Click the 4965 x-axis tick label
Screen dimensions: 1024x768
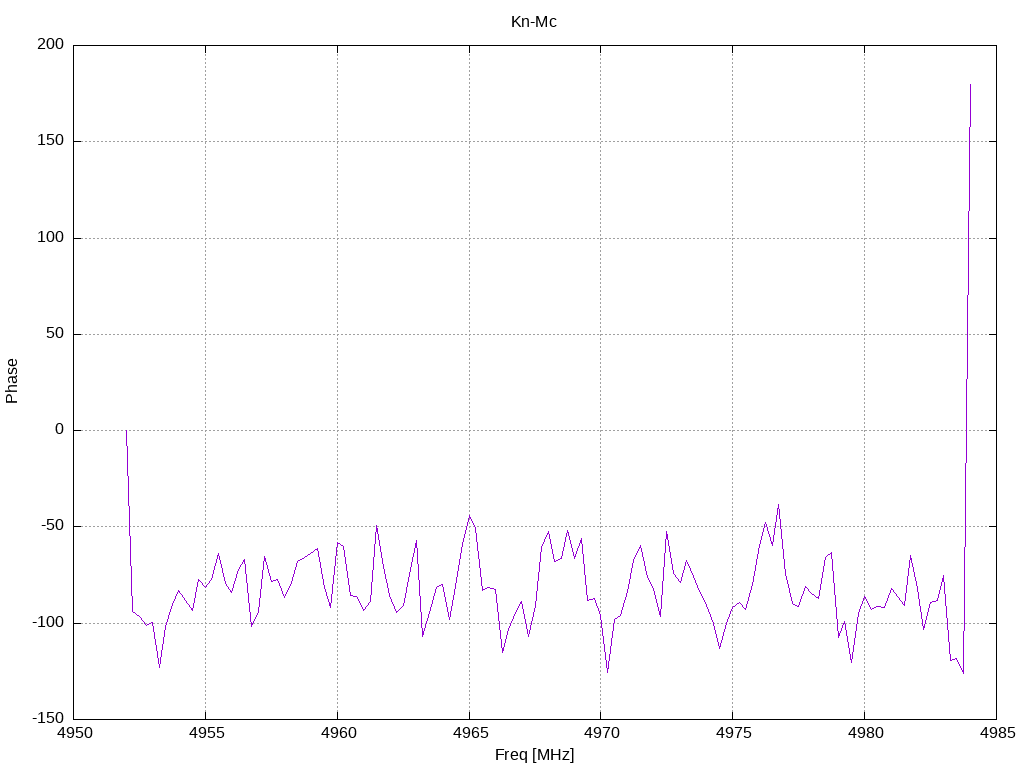(470, 733)
